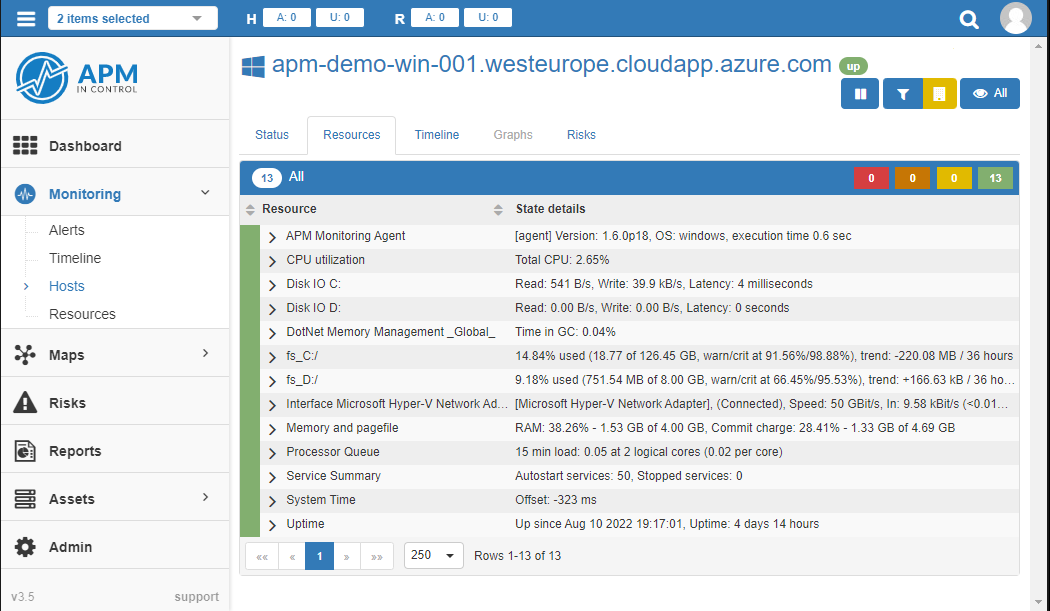Click the red critical count badge
Viewport: 1050px width, 611px height.
point(871,178)
